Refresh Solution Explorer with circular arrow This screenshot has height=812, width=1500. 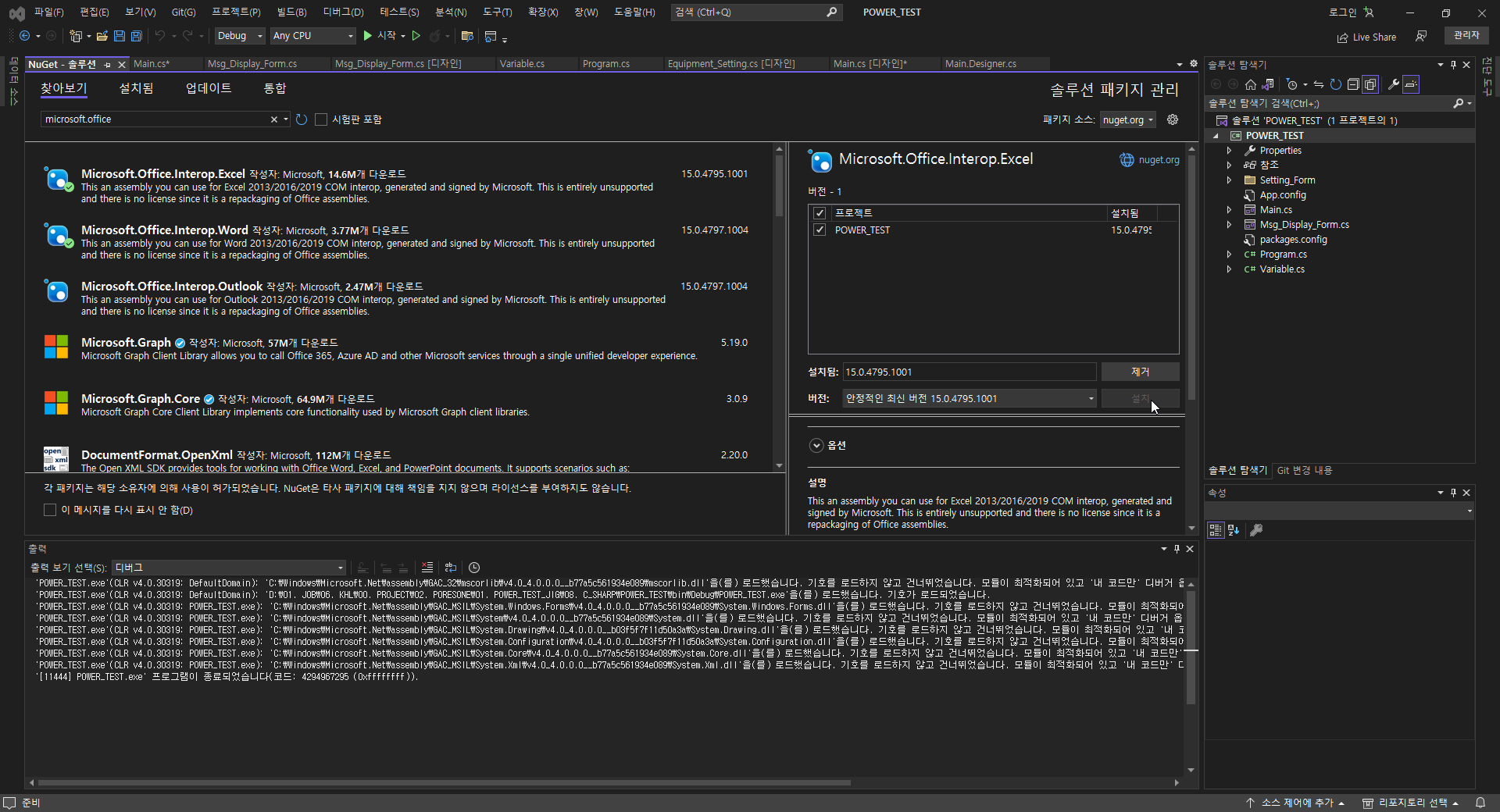click(1336, 84)
